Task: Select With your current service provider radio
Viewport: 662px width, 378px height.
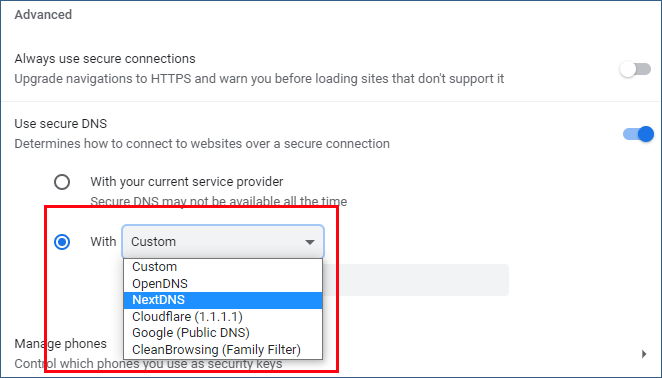Action: pyautogui.click(x=62, y=182)
